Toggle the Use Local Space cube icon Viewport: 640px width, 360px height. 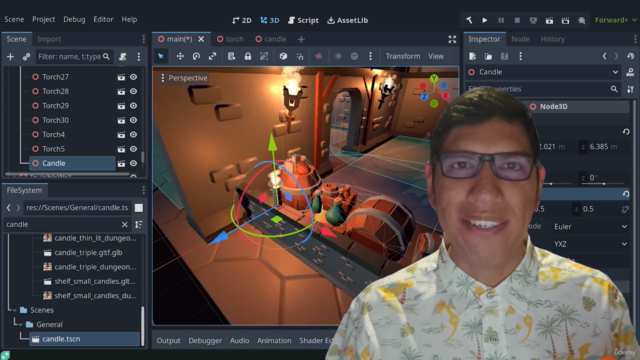coord(283,56)
